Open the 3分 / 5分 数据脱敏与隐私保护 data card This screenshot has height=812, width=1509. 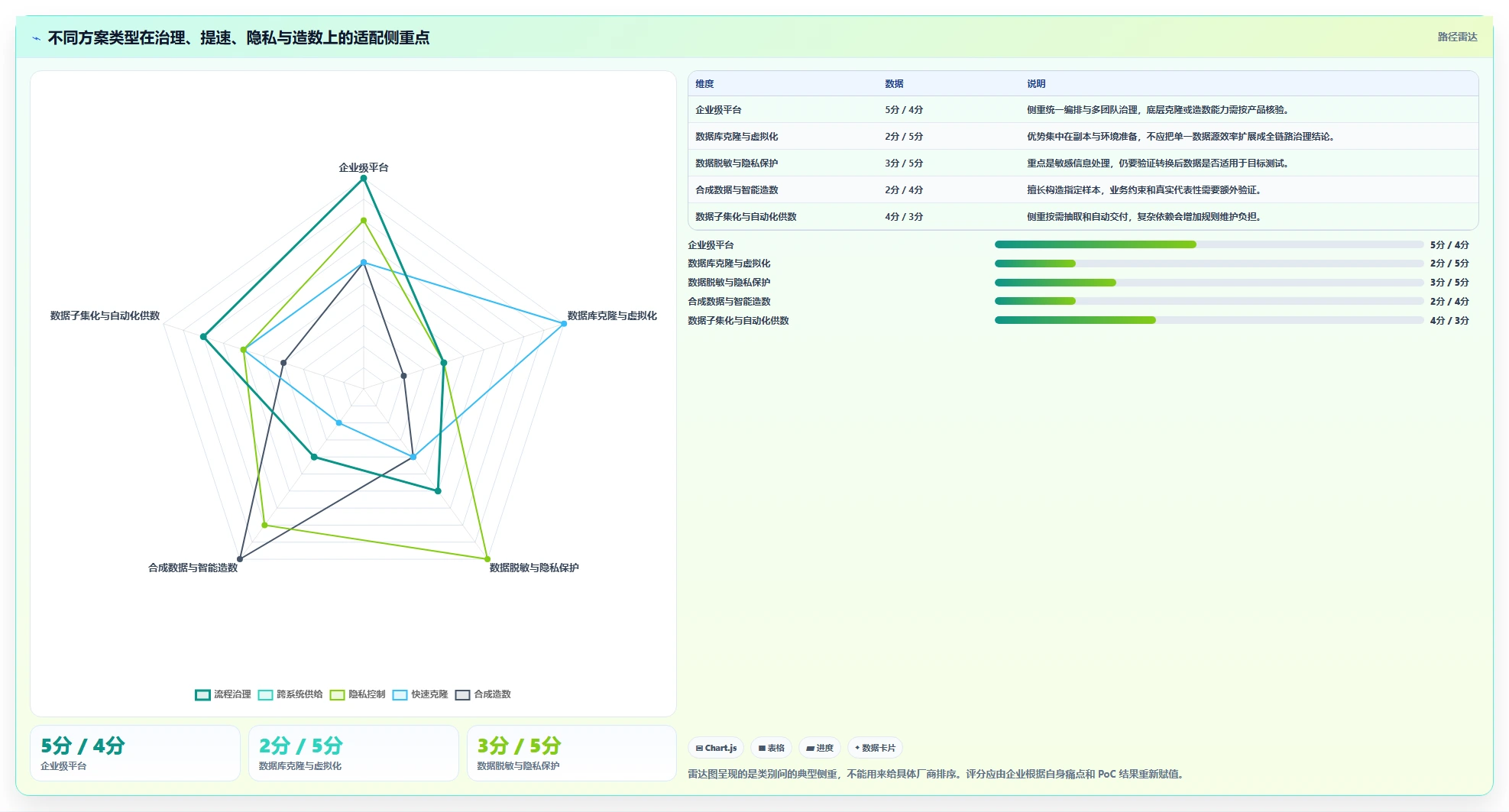click(572, 753)
